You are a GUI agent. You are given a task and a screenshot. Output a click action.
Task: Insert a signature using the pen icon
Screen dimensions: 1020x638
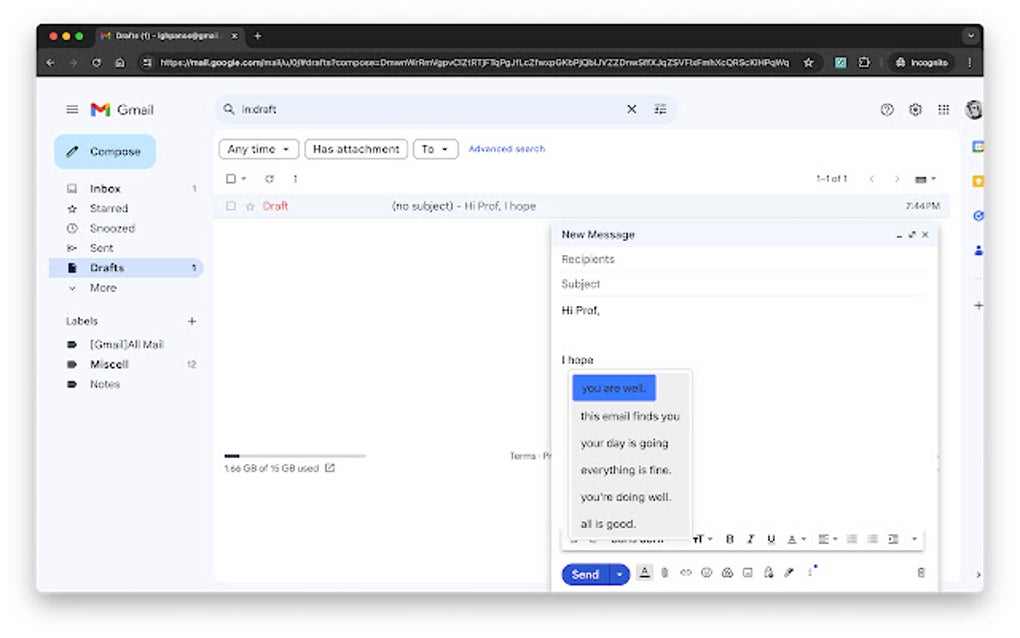coord(789,573)
